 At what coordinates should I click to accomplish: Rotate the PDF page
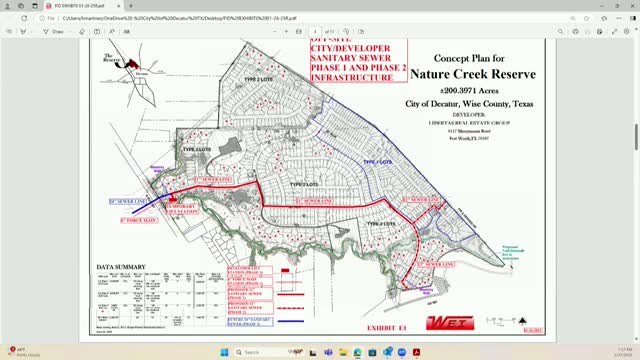coord(346,31)
